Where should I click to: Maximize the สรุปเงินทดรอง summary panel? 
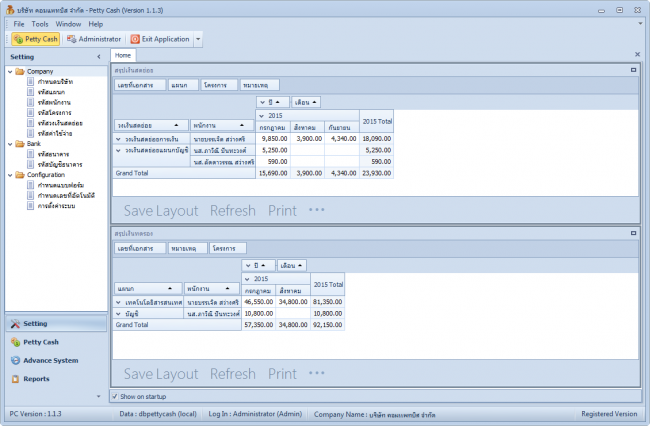pos(633,233)
